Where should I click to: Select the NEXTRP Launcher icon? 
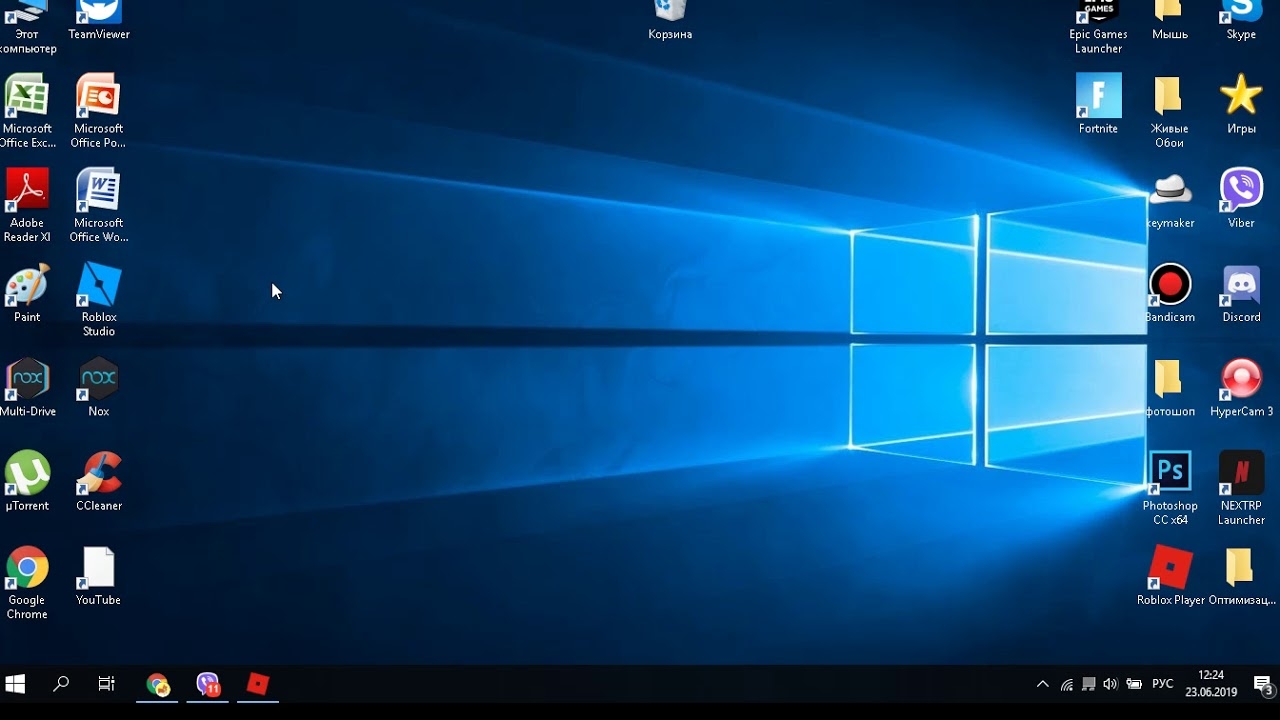coord(1241,488)
